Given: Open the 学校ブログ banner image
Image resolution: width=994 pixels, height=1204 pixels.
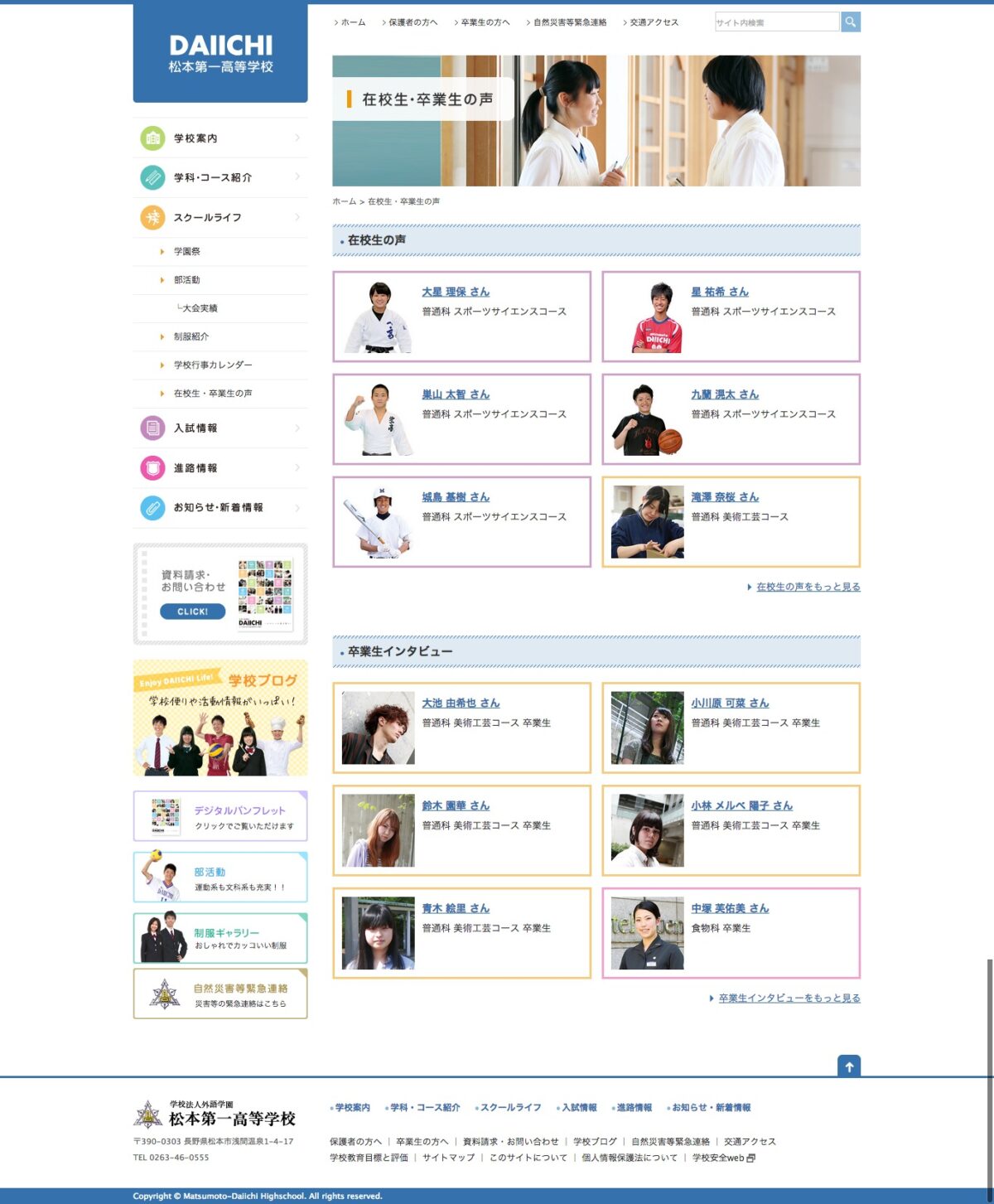Looking at the screenshot, I should tap(220, 718).
